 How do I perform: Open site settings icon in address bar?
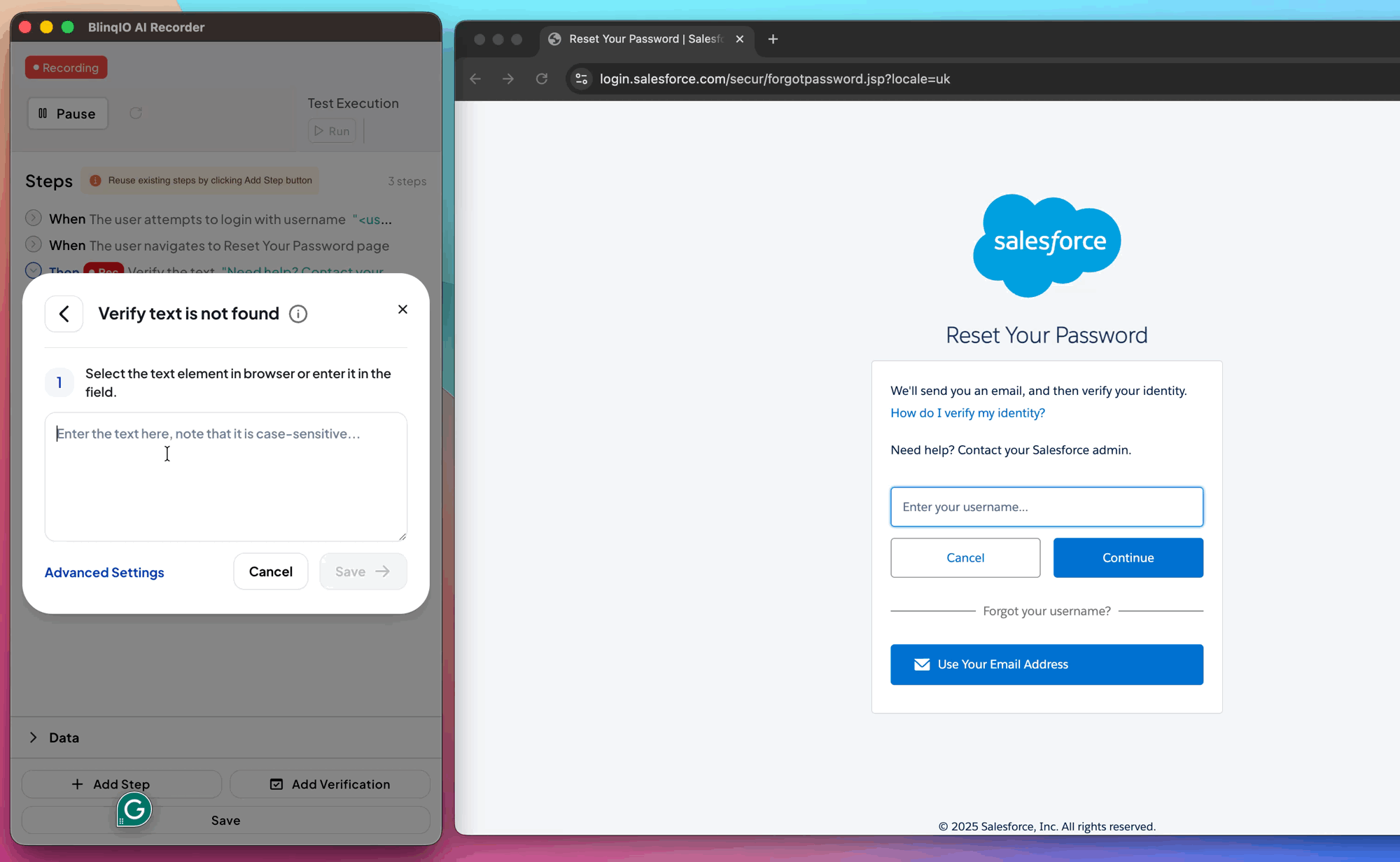(581, 78)
